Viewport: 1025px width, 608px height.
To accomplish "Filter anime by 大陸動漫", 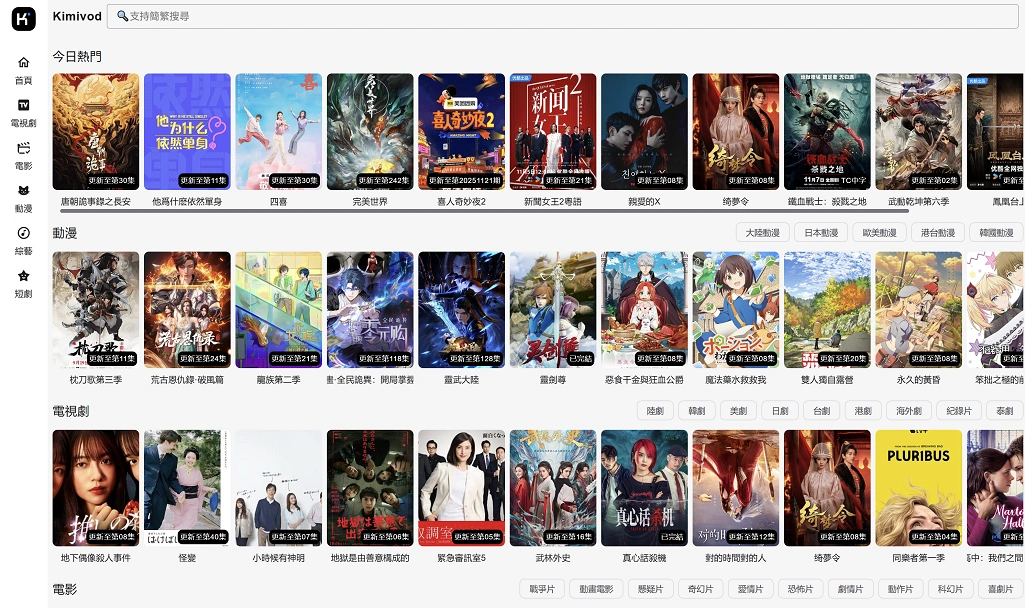I will click(x=763, y=233).
